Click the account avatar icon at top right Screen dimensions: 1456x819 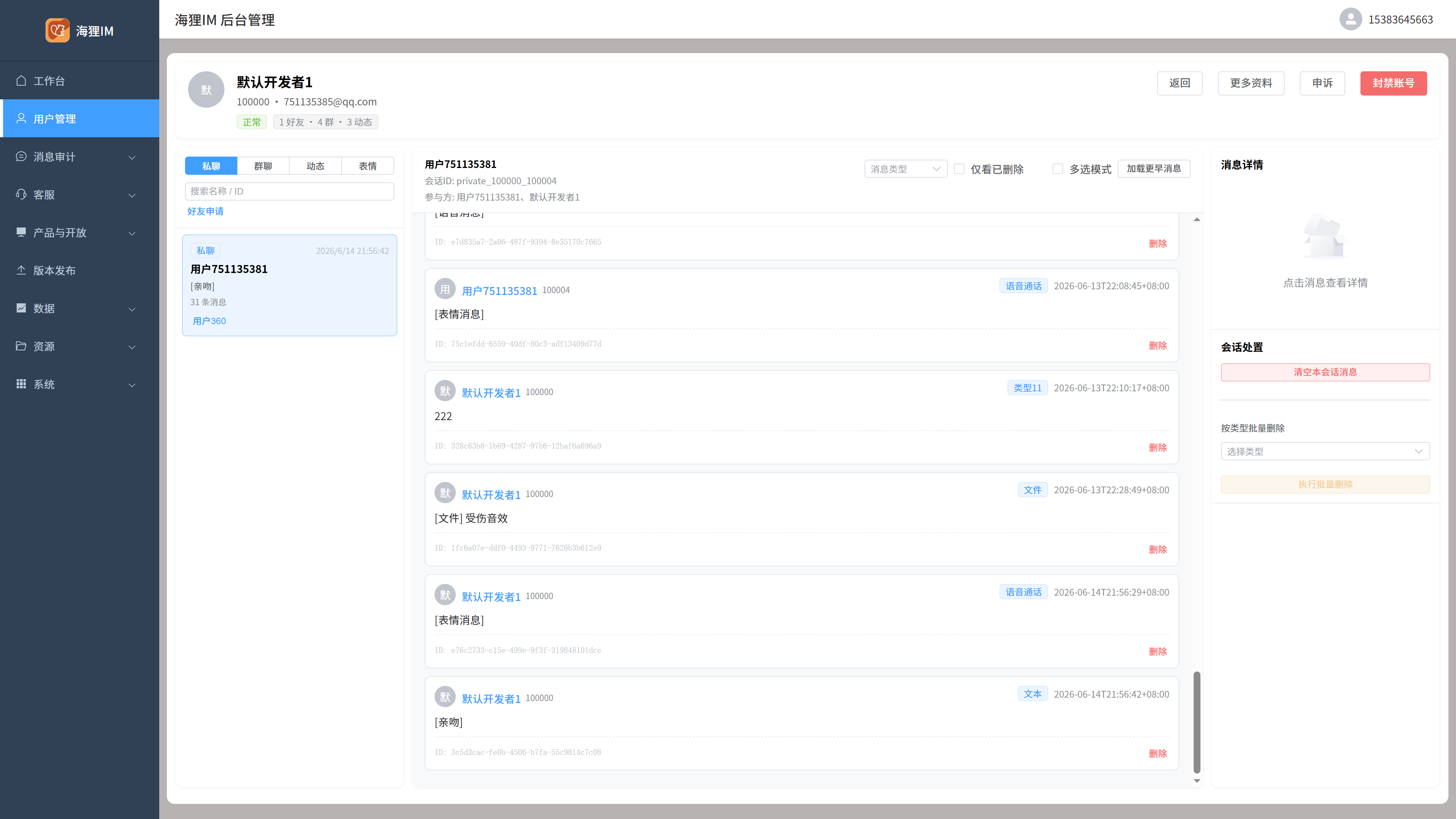1350,19
